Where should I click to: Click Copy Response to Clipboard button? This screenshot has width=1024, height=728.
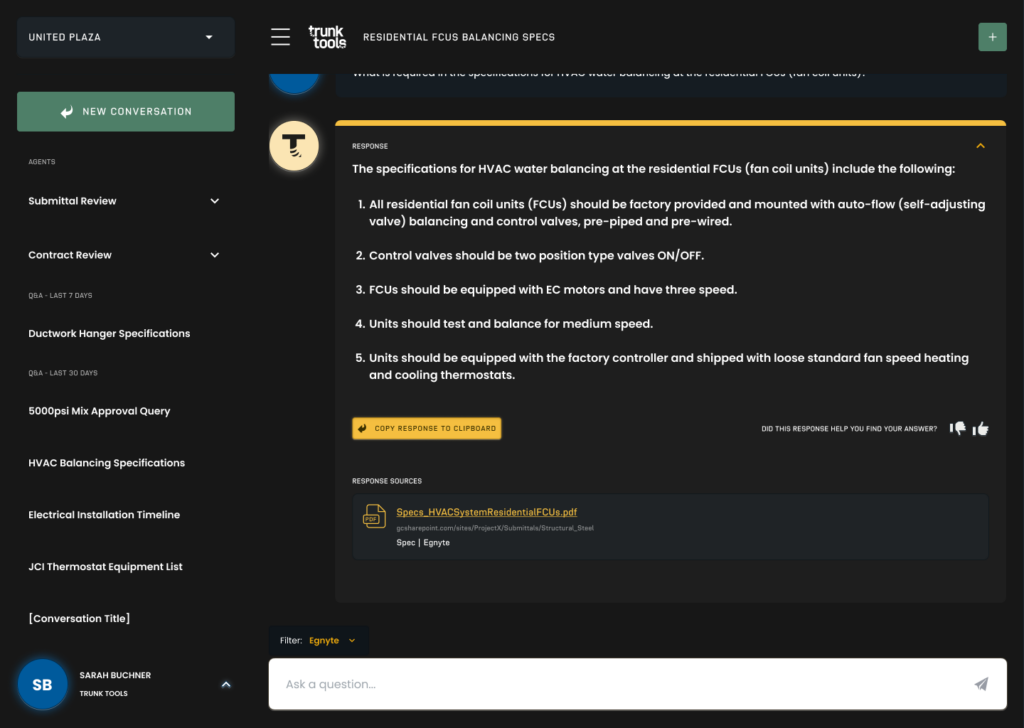[x=426, y=428]
